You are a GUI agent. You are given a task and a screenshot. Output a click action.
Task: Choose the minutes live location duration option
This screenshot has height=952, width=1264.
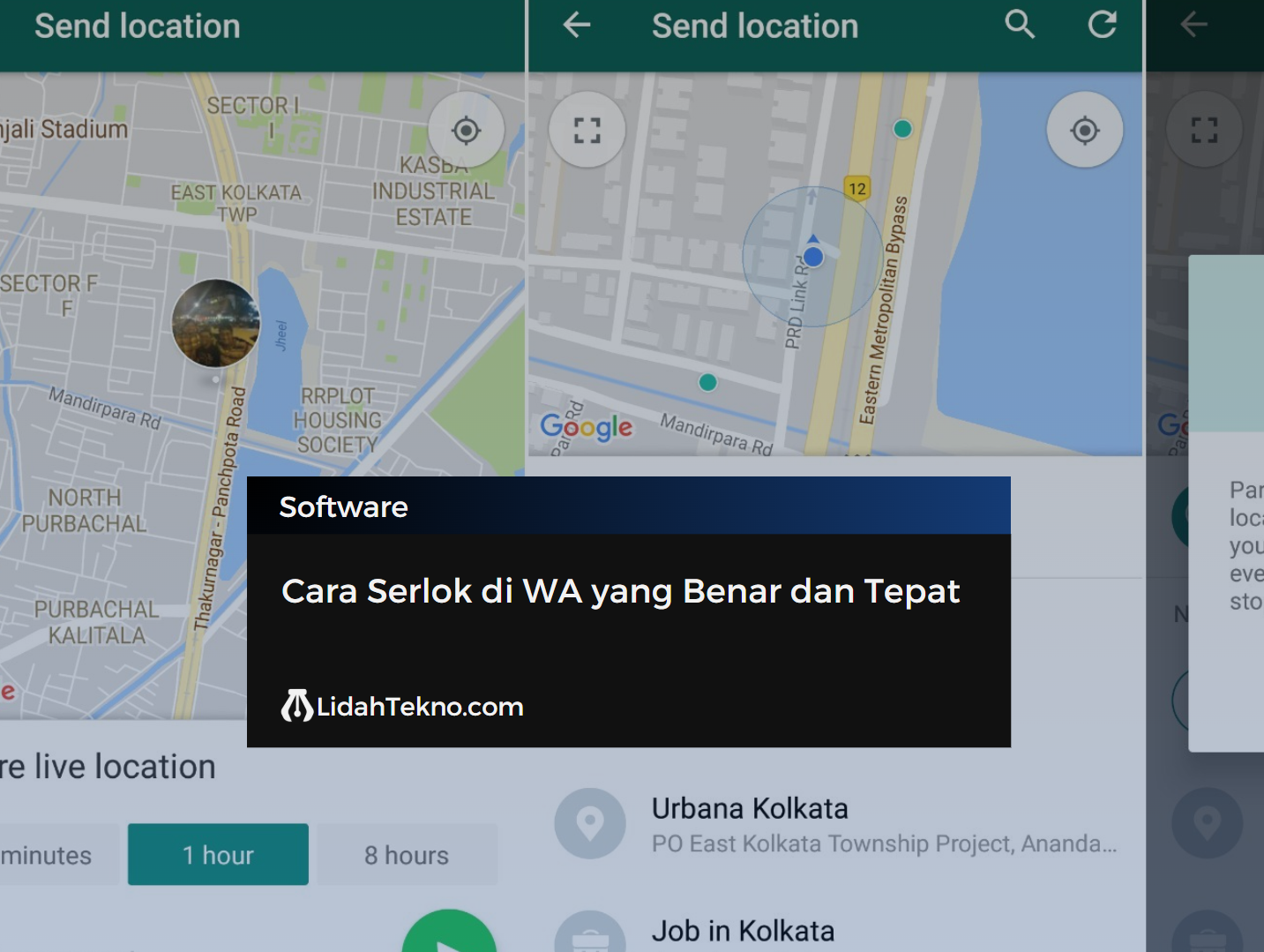(x=58, y=855)
